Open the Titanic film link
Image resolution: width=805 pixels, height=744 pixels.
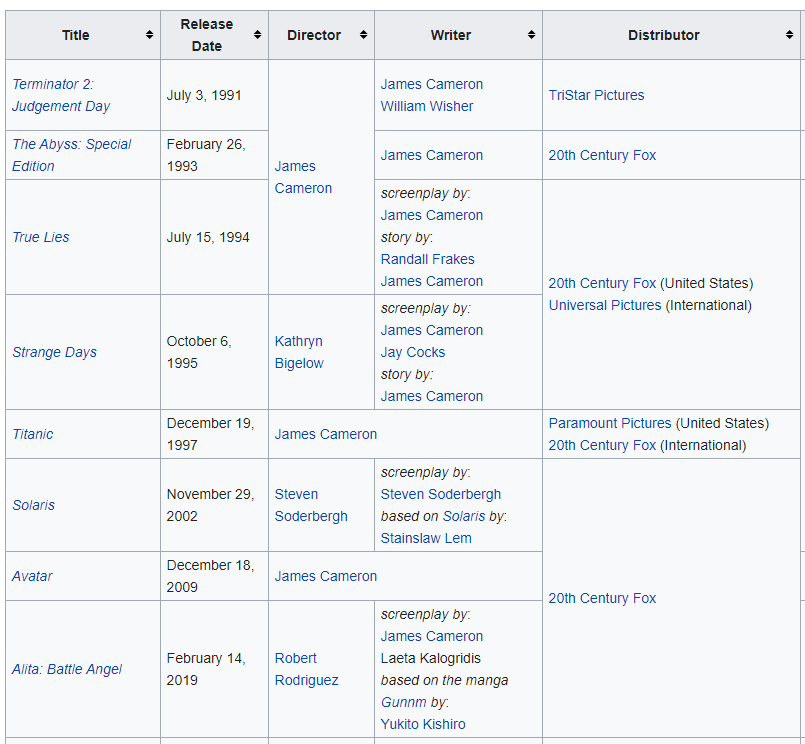pos(32,434)
